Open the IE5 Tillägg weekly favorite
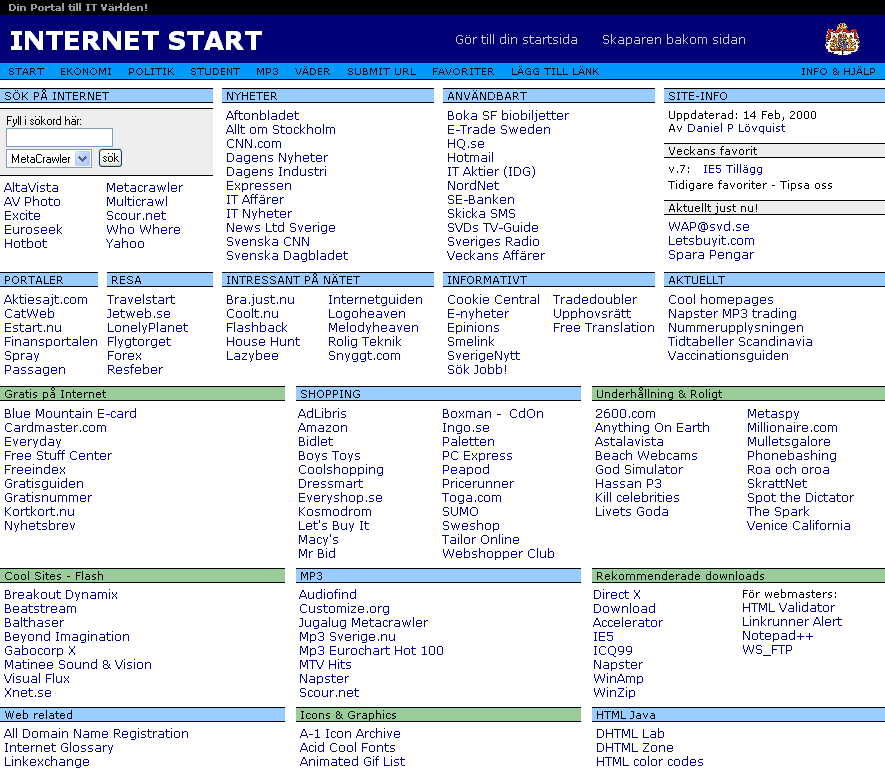Screen dimensions: 885x769 733,169
